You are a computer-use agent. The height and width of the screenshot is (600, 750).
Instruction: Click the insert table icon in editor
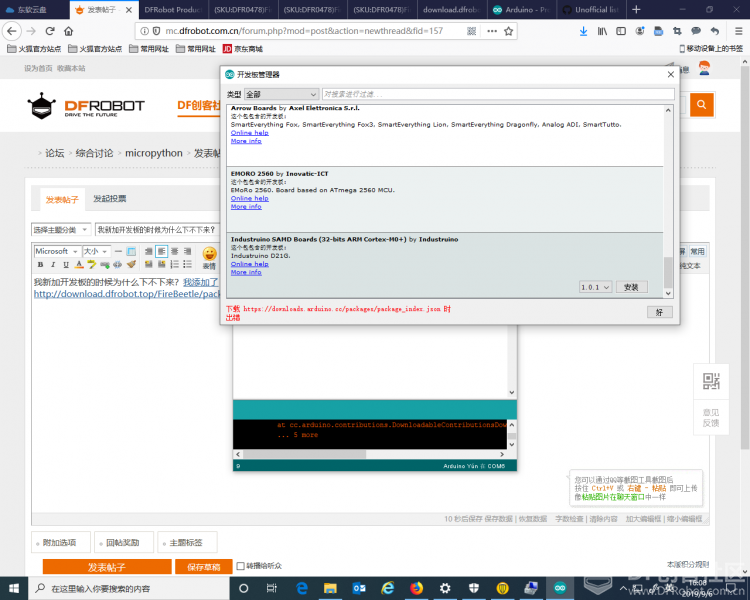(x=131, y=251)
